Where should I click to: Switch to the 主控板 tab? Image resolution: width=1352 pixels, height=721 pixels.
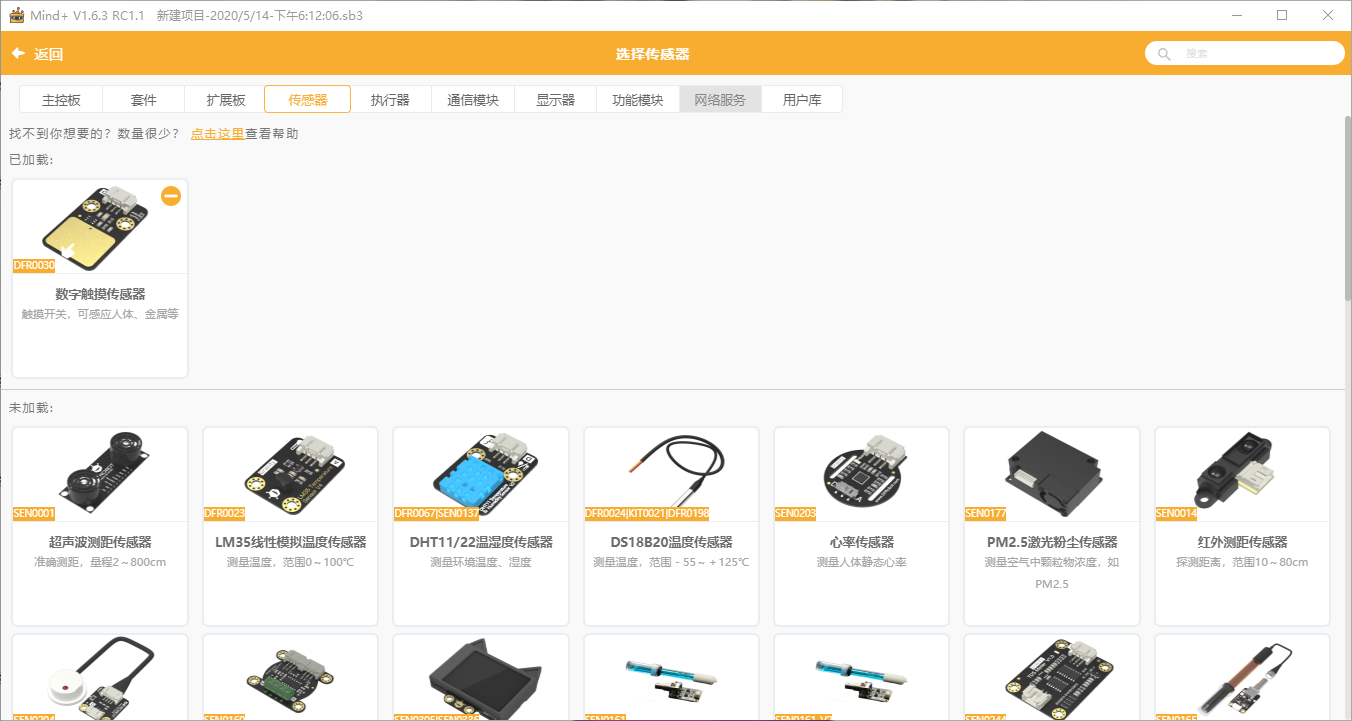(61, 100)
